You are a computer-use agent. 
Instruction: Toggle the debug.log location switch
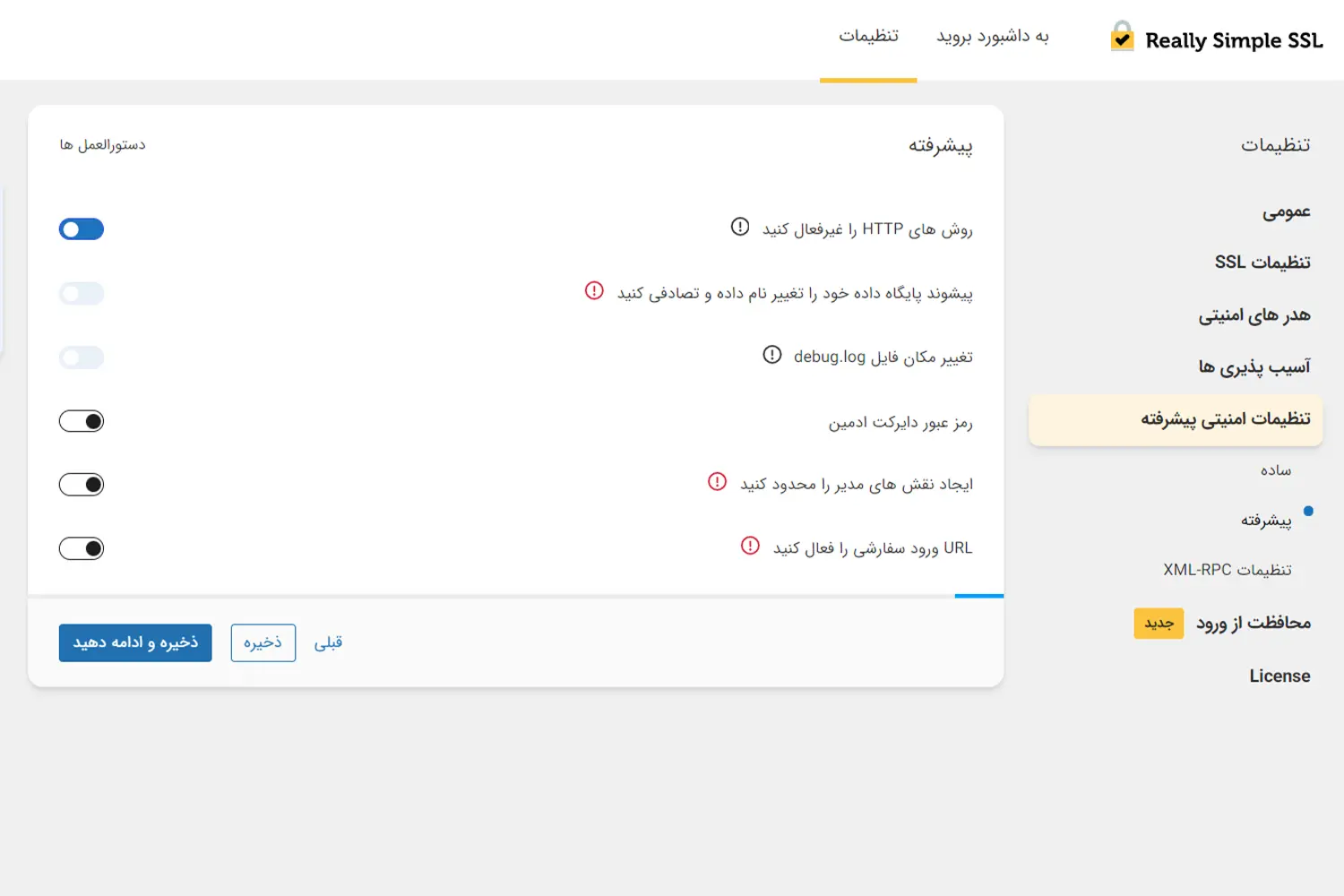coord(82,358)
